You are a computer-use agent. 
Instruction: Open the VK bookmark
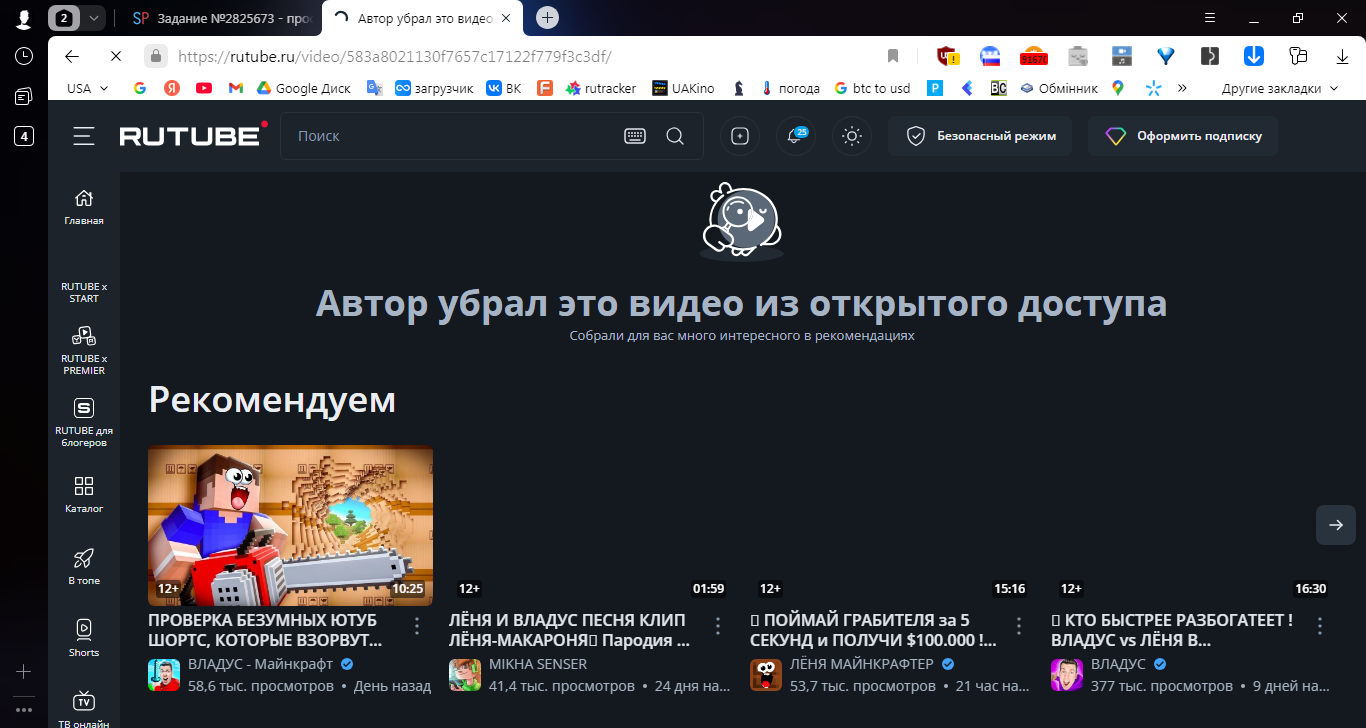coord(504,88)
